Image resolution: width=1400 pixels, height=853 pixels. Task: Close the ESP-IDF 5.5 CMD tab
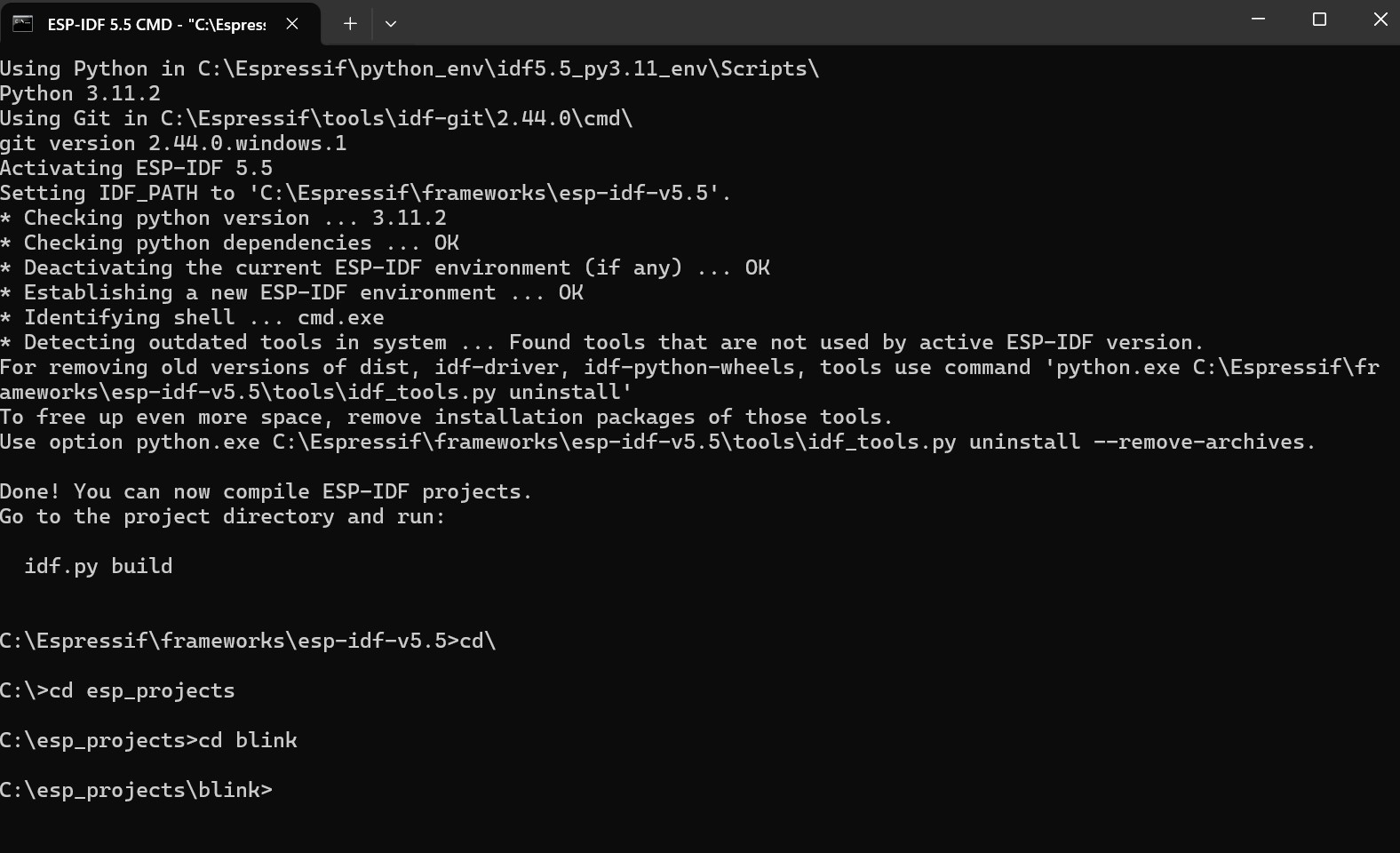[292, 24]
